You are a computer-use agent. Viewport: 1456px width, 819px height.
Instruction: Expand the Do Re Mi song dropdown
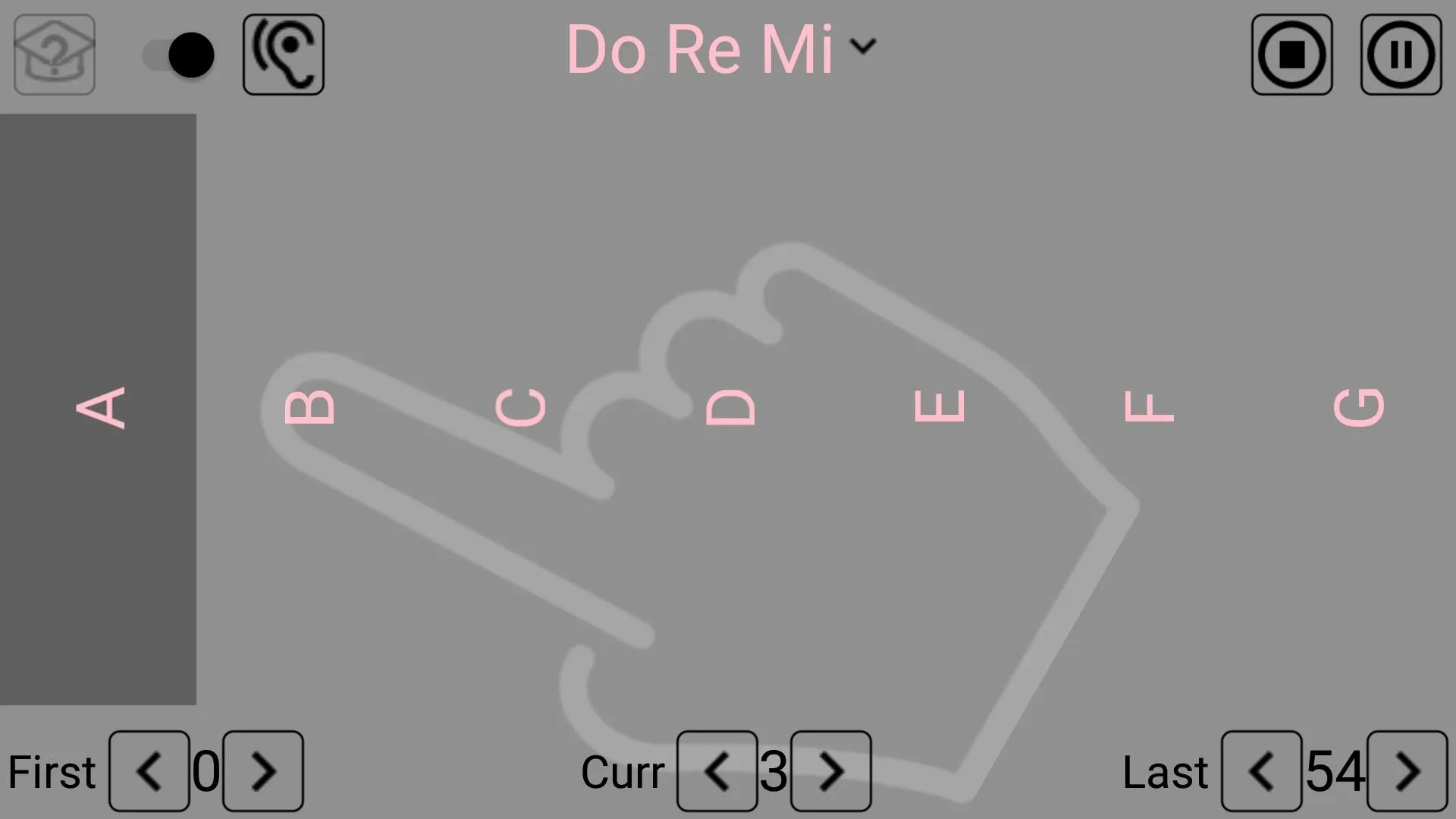862,49
